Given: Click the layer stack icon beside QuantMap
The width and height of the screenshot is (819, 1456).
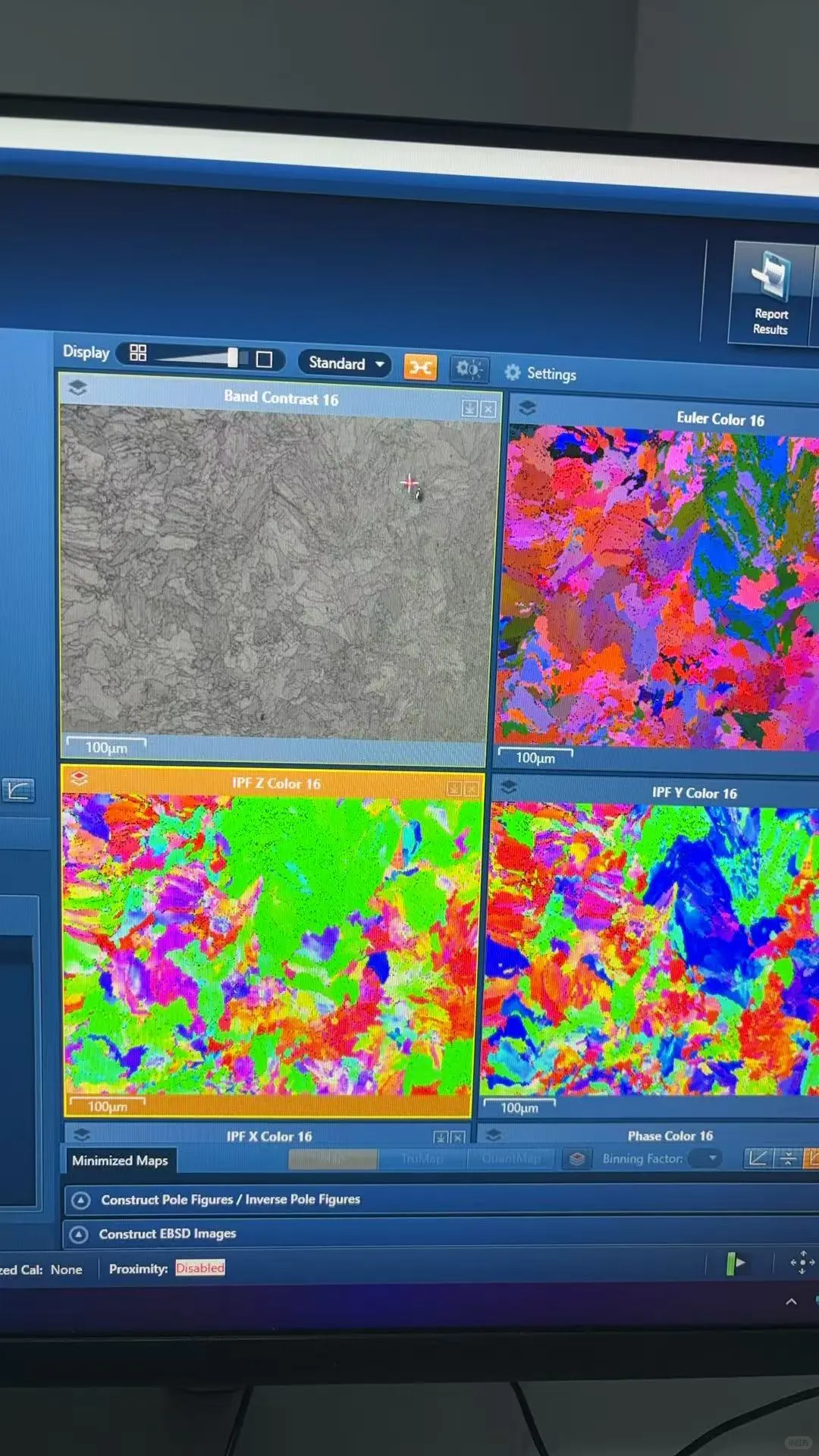Looking at the screenshot, I should (577, 1159).
